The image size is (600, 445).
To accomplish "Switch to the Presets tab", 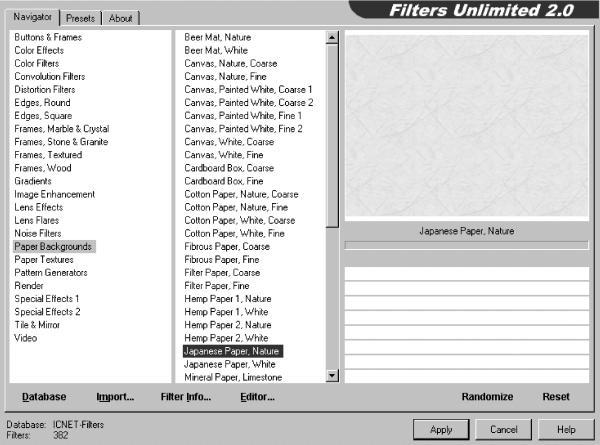I will 80,18.
